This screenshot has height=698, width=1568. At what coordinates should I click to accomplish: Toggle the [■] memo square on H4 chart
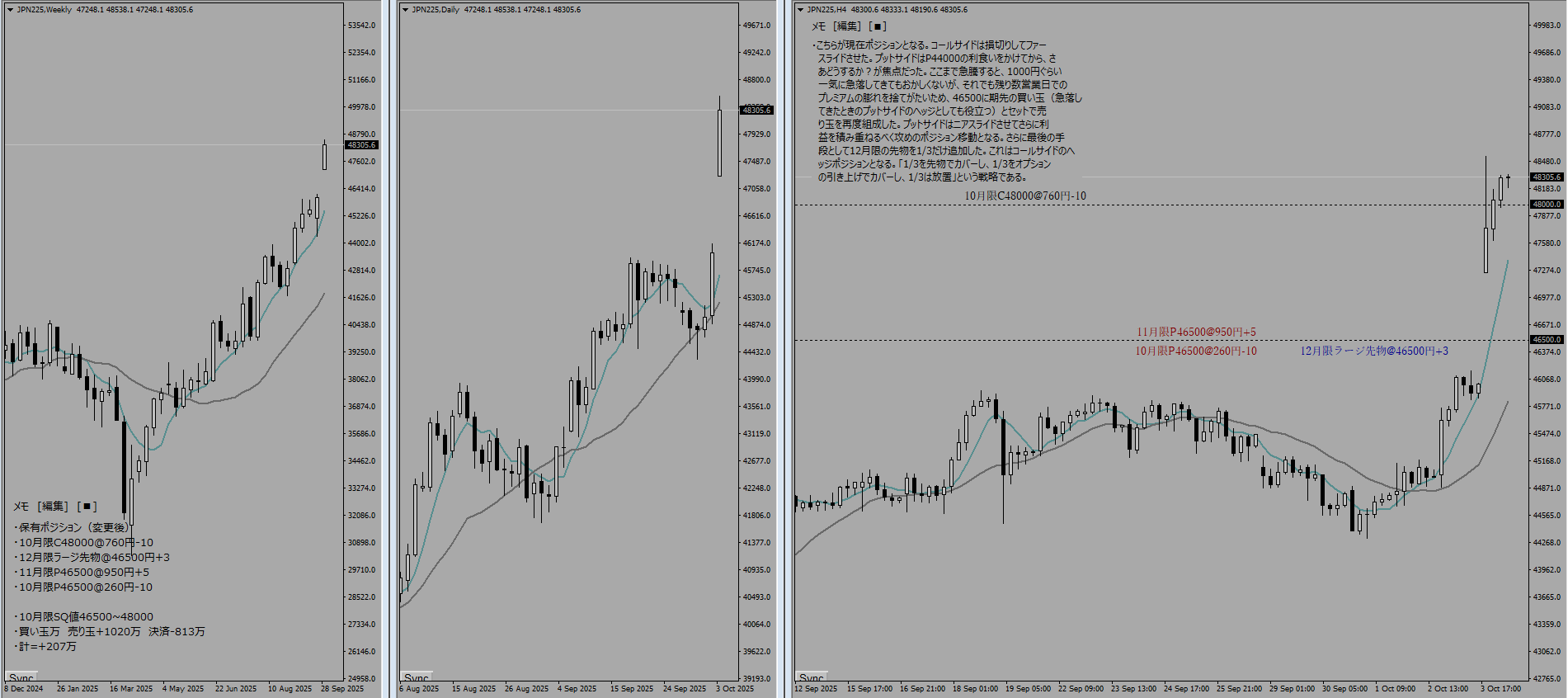(x=878, y=26)
